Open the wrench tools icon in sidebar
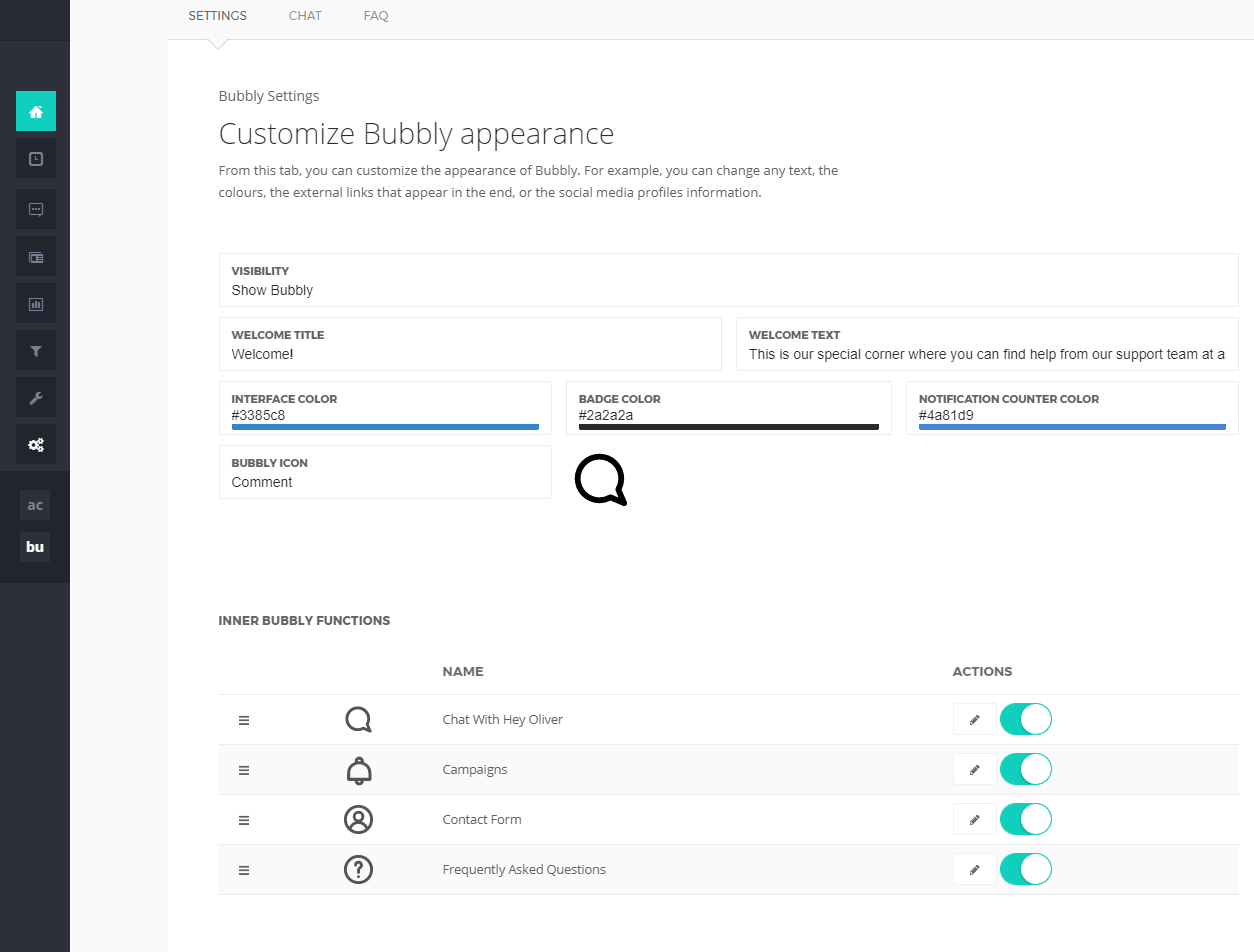Viewport: 1254px width, 952px height. (36, 398)
